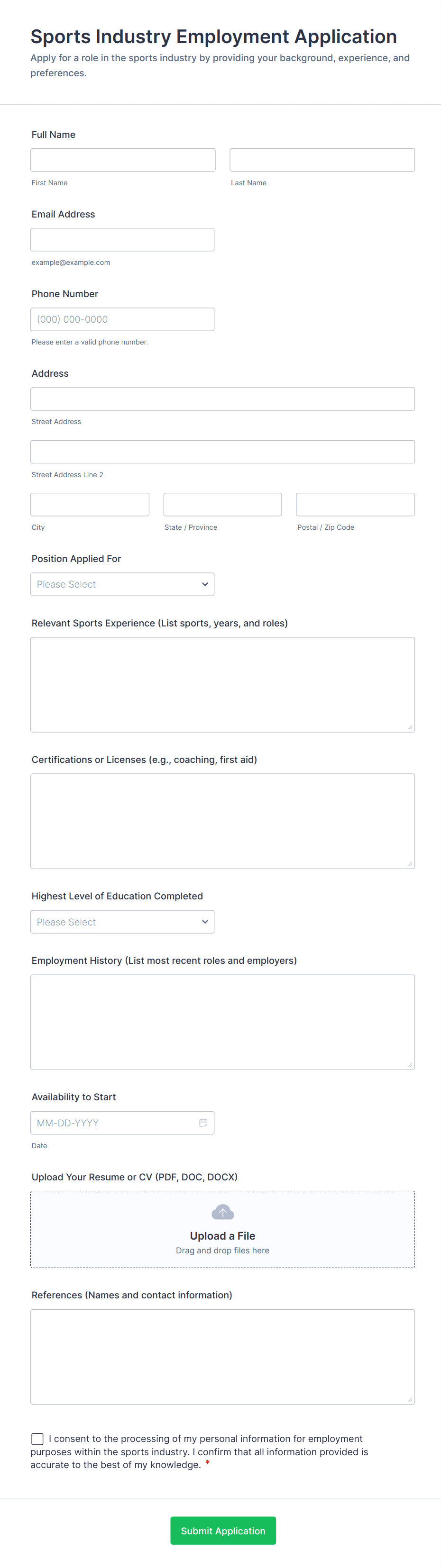Click the Submit Application button
The width and height of the screenshot is (441, 1568).
pos(223,1530)
